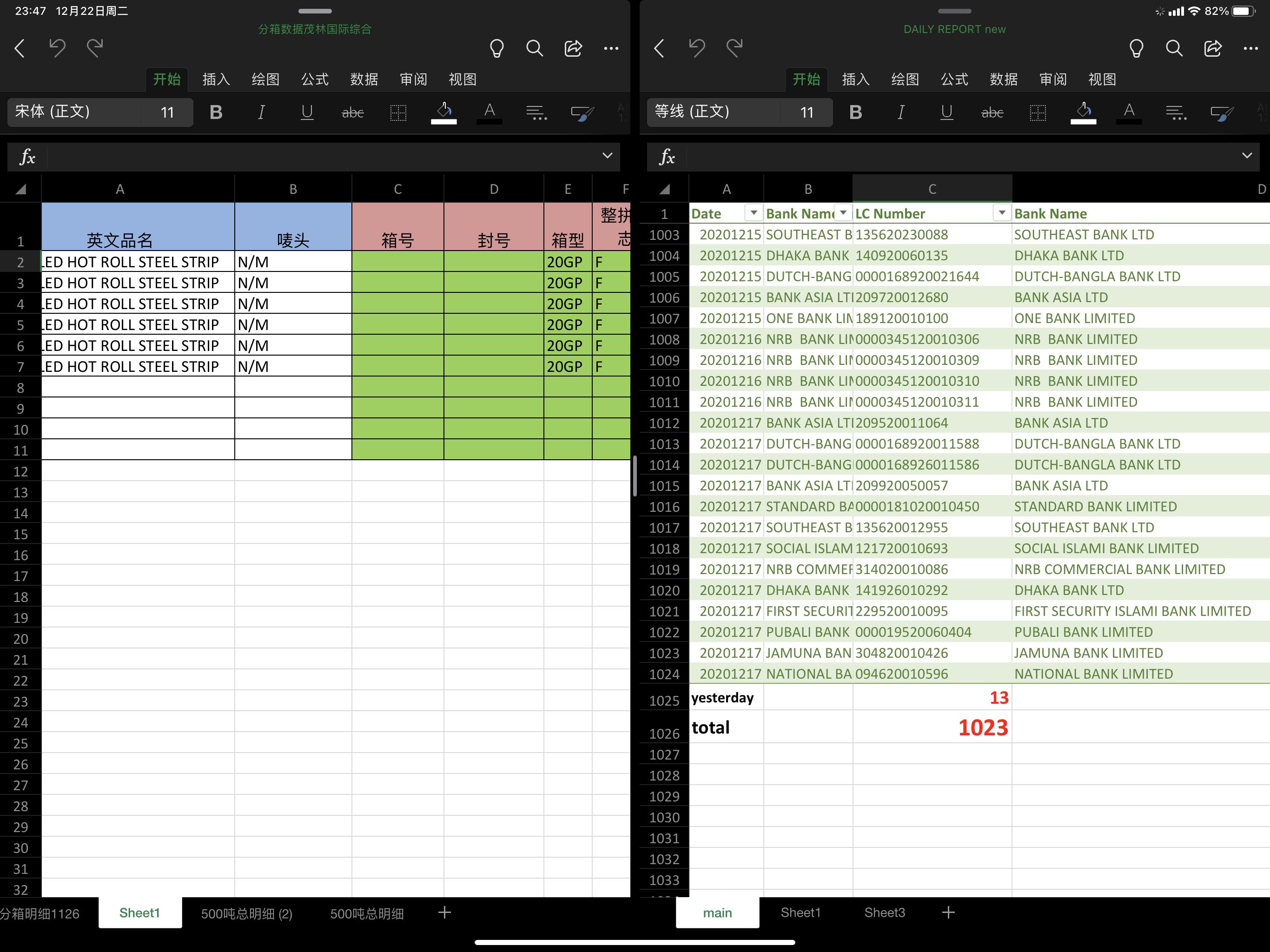Add new sheet with plus in right workbook
The height and width of the screenshot is (952, 1270).
(948, 912)
